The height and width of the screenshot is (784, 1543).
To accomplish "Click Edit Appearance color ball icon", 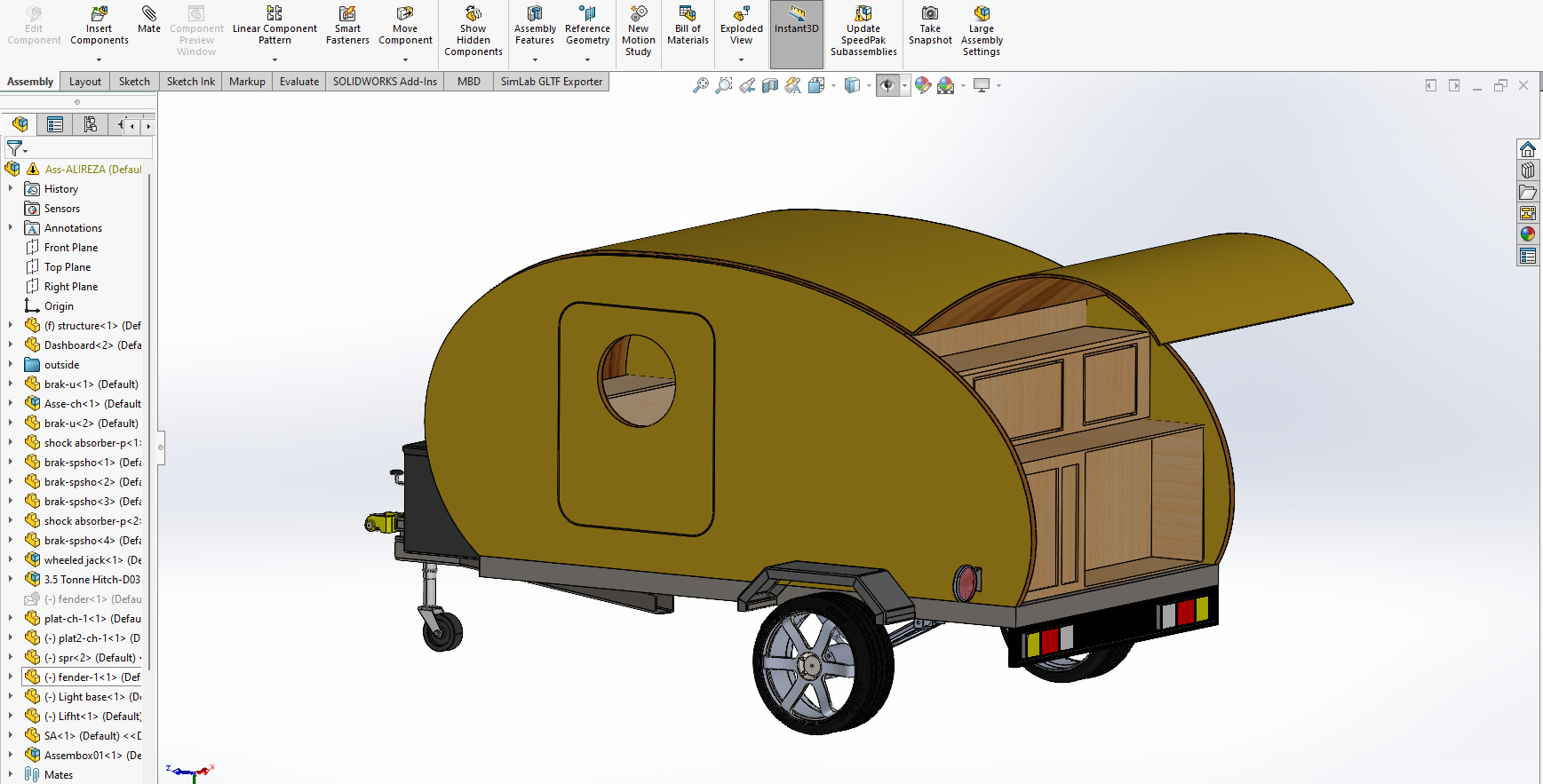I will 923,85.
